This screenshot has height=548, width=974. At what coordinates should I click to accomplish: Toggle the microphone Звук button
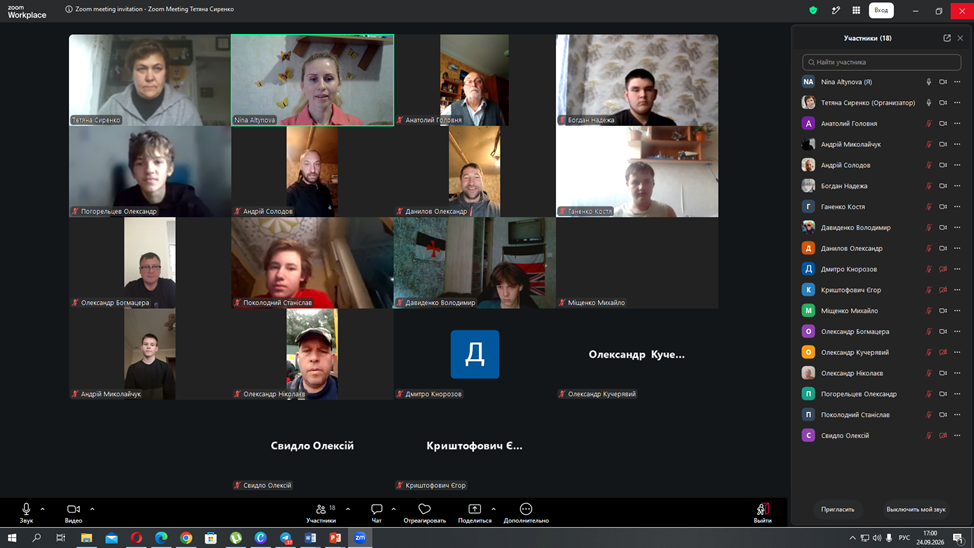(26, 513)
